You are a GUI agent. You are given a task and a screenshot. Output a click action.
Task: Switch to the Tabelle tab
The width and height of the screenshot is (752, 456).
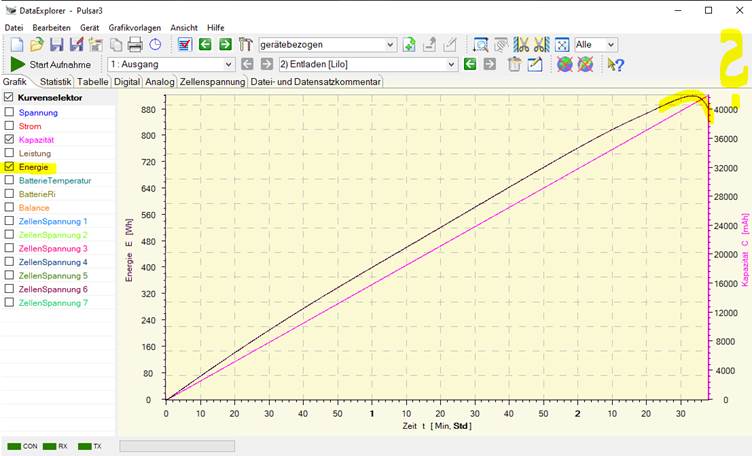tap(93, 82)
